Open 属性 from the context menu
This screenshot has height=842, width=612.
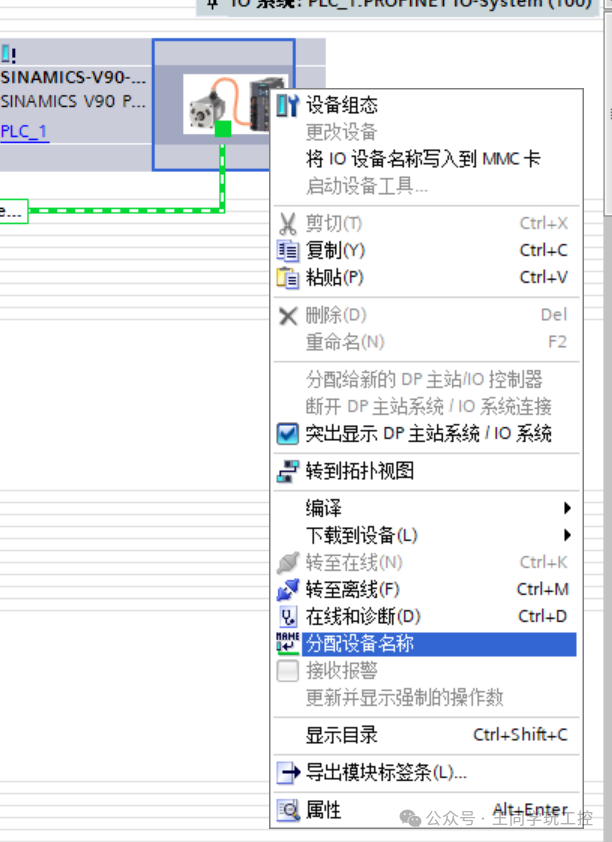tap(426, 810)
